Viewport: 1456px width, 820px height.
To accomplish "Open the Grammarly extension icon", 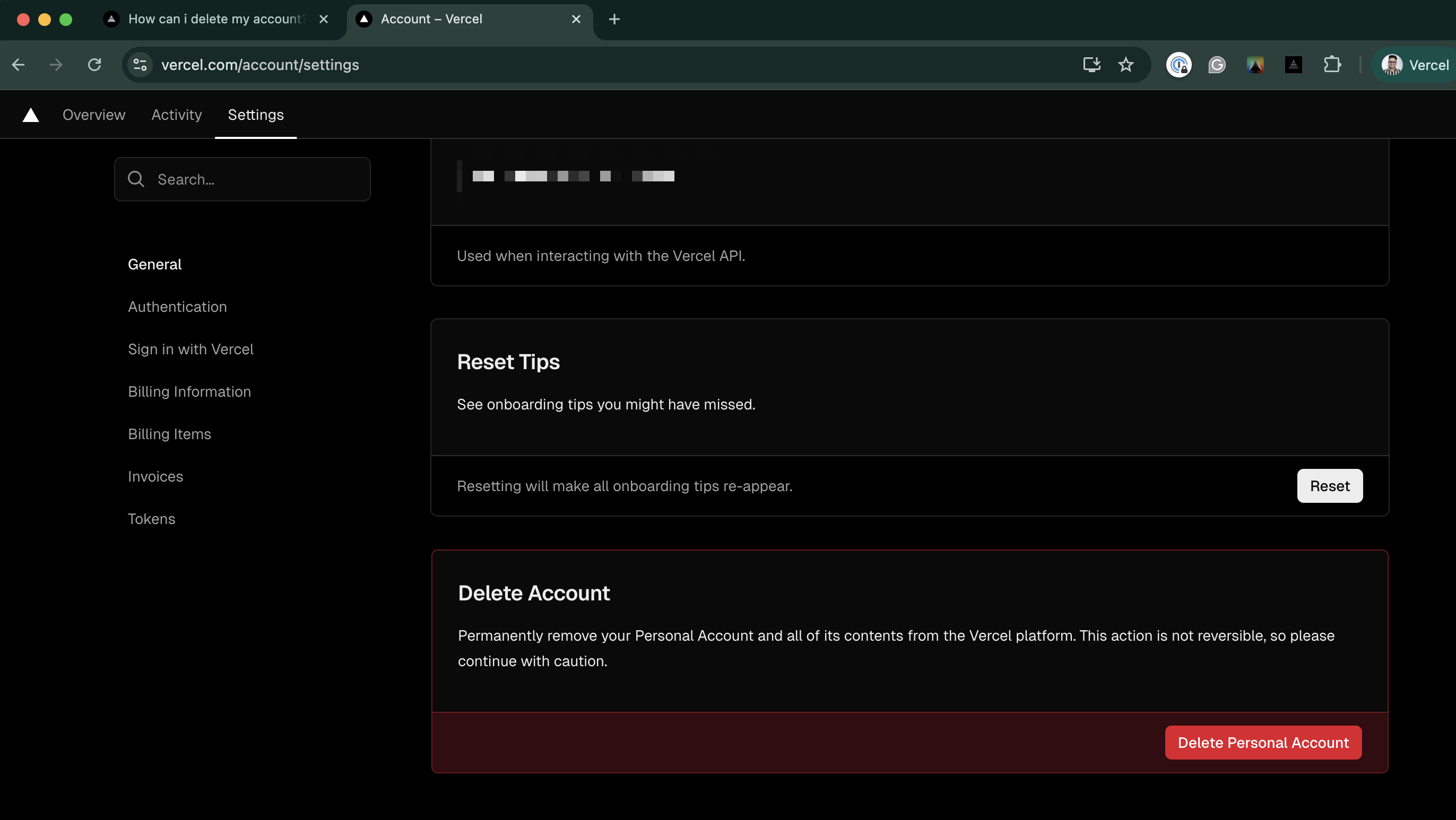I will pos(1216,65).
